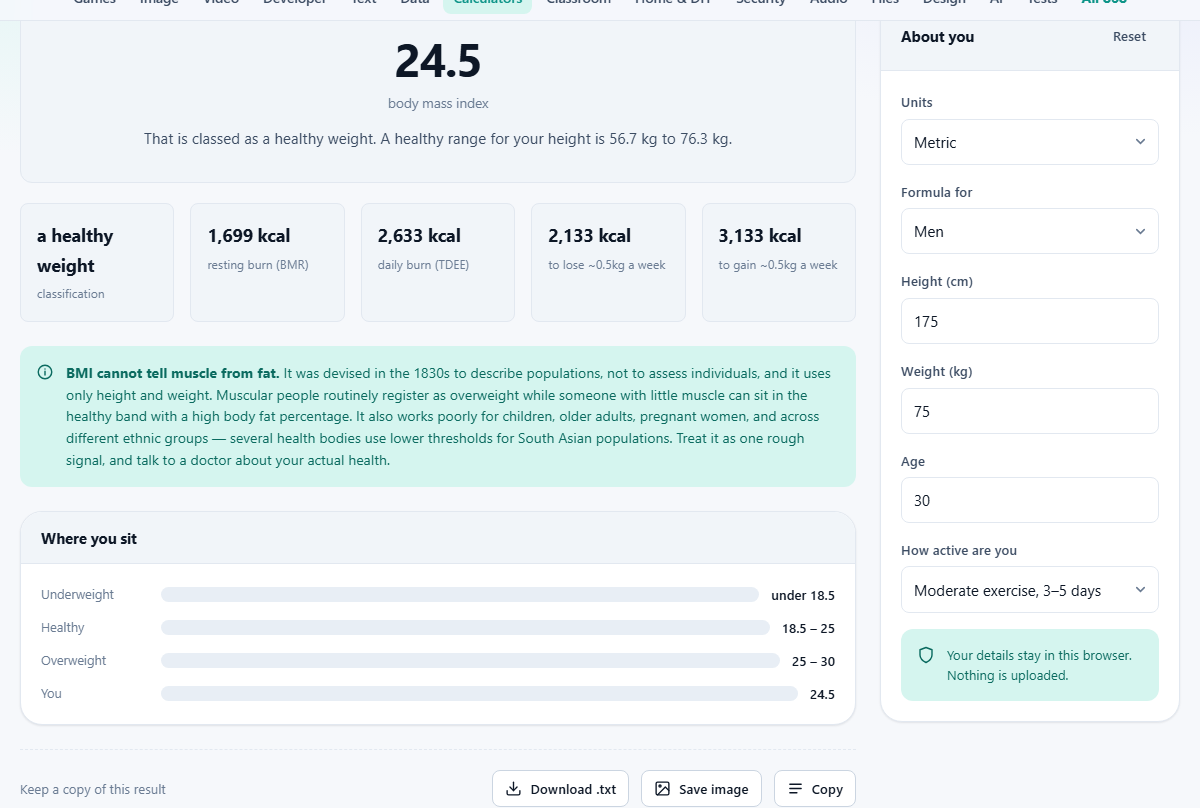
Task: Click the Keep a copy of this result text
Action: coord(93,790)
